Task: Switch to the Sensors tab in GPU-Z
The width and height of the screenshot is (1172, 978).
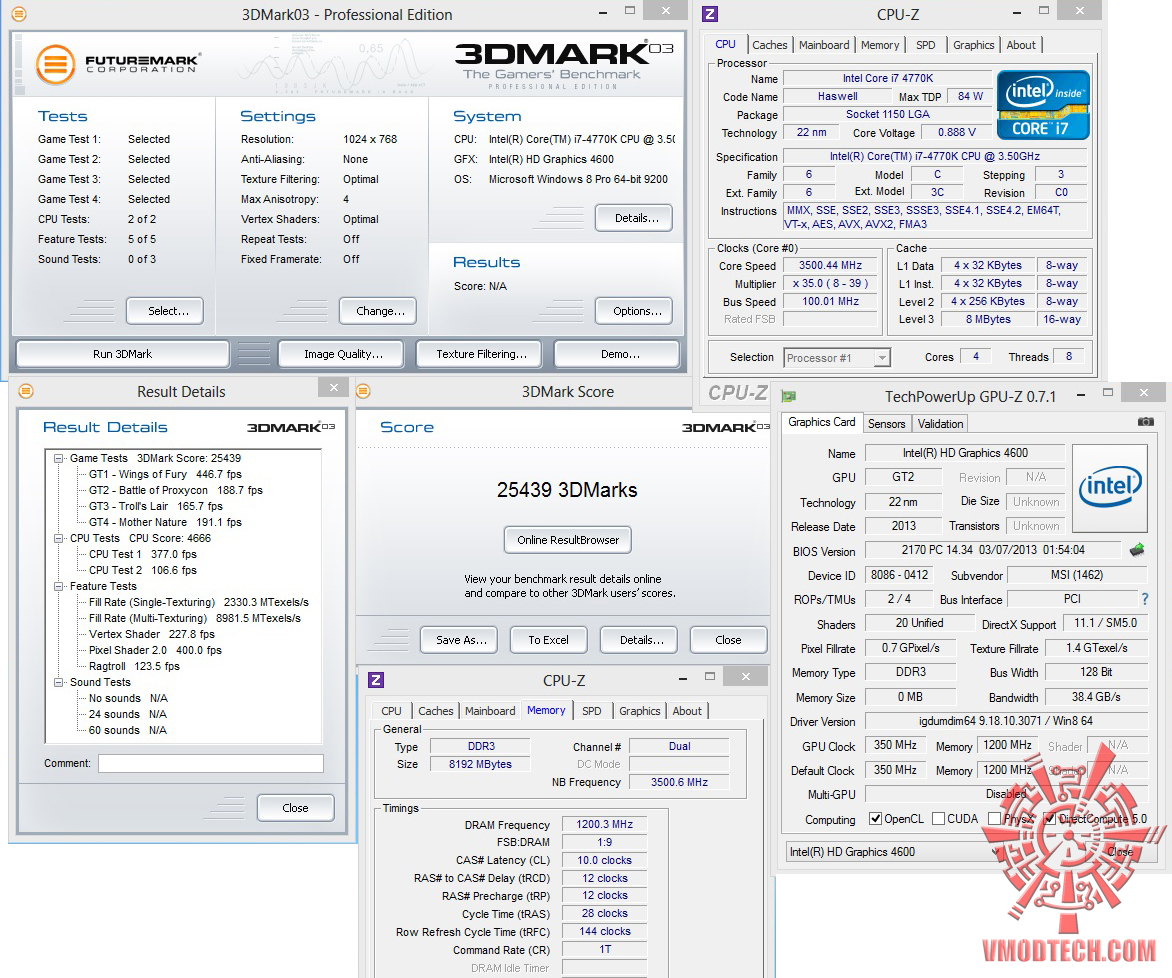Action: pyautogui.click(x=886, y=423)
